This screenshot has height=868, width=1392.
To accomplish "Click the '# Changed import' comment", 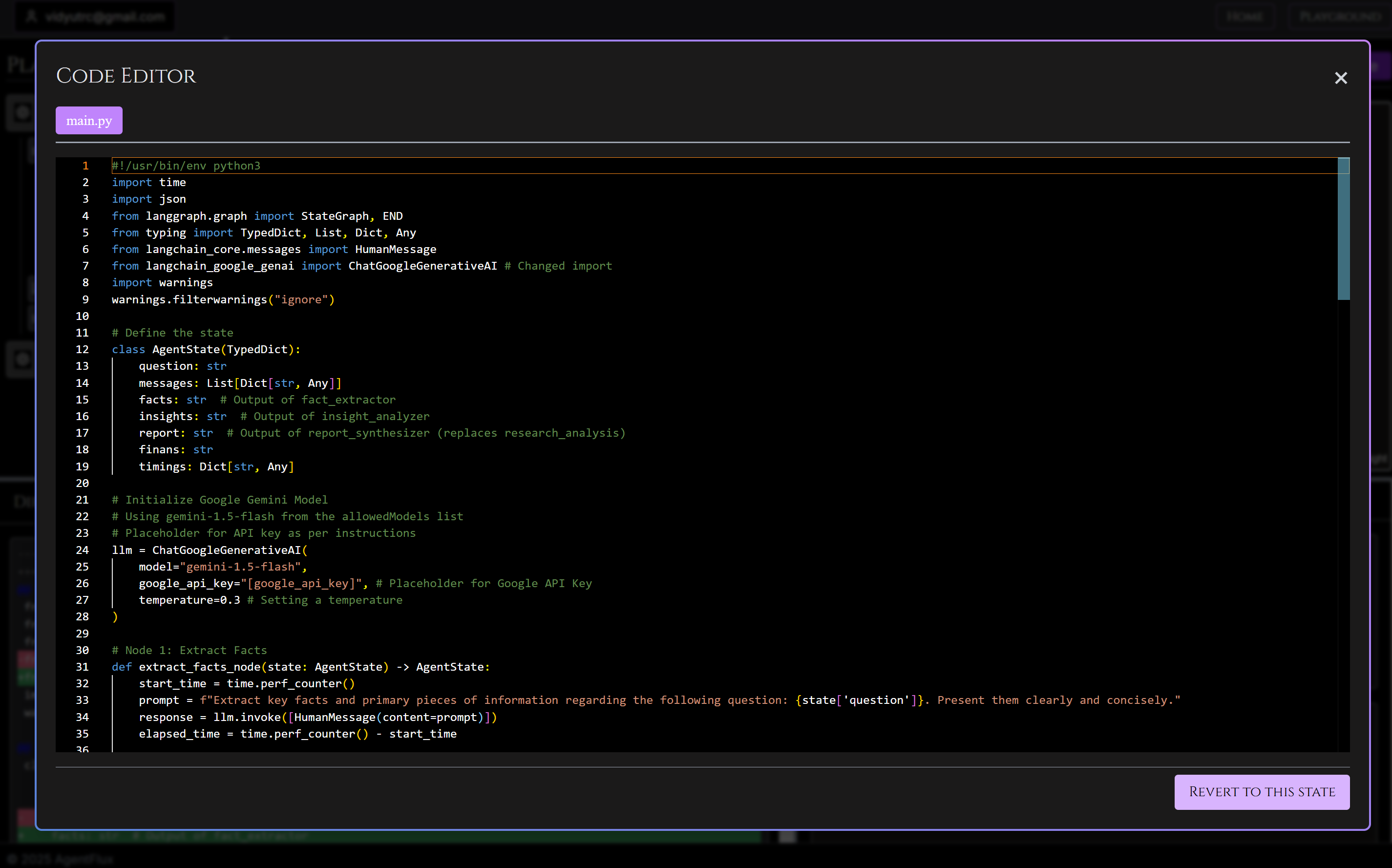I will [558, 266].
